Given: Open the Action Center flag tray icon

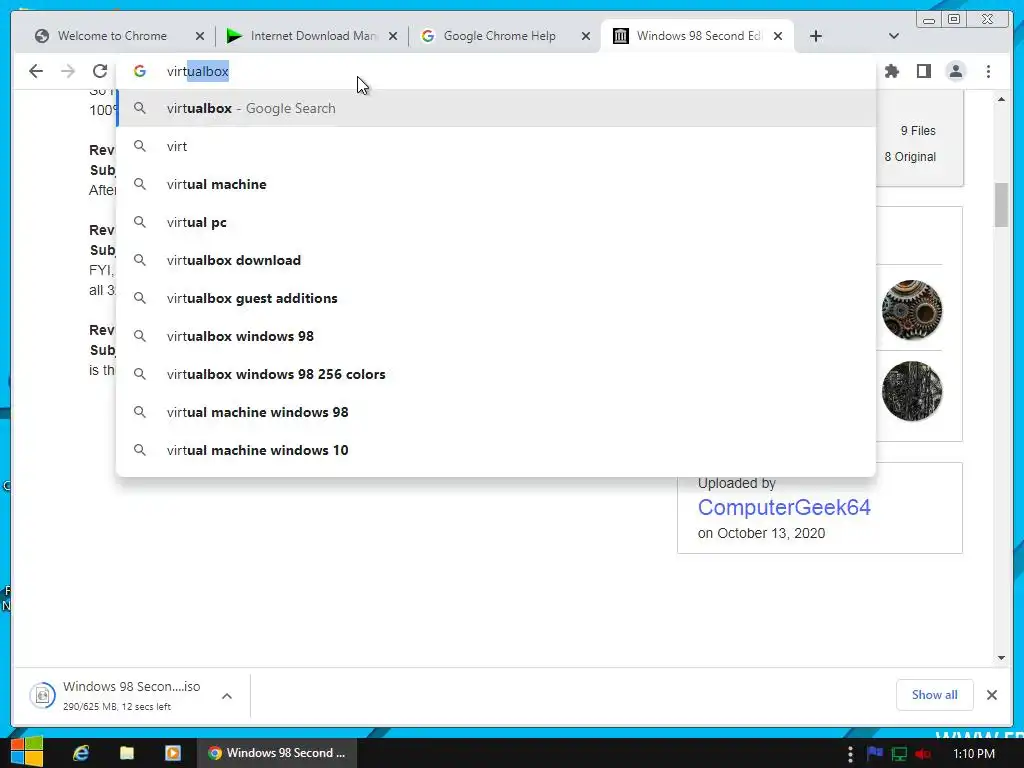Looking at the screenshot, I should pyautogui.click(x=874, y=754).
